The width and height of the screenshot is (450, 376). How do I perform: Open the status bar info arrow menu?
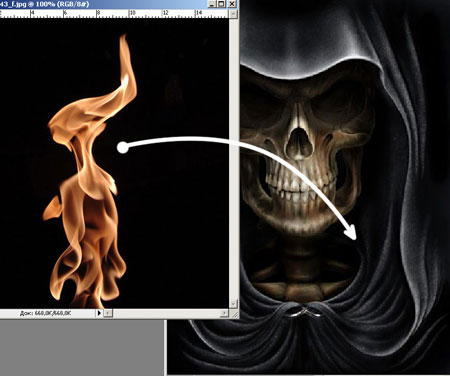[99, 313]
